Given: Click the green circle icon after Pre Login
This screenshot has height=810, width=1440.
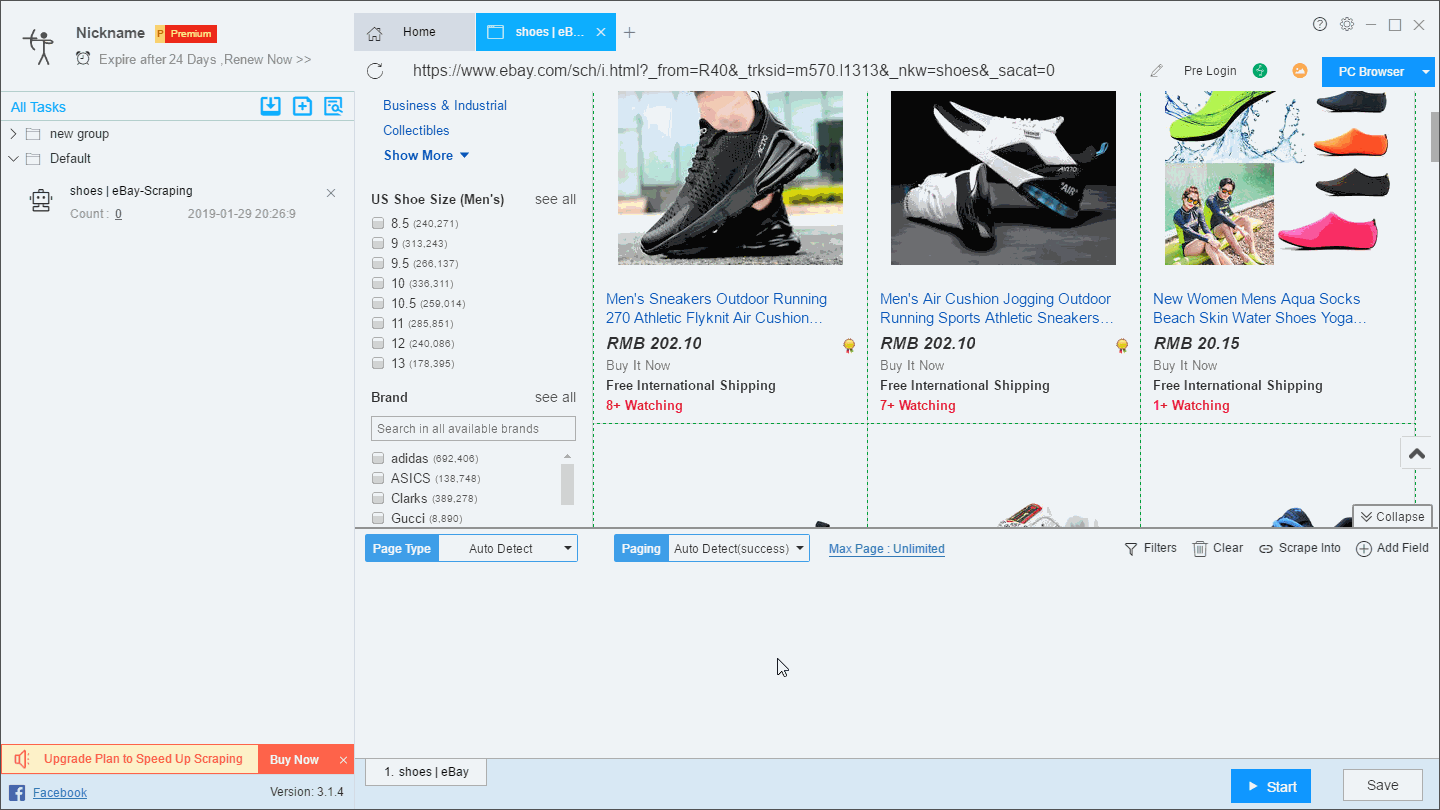Looking at the screenshot, I should [x=1260, y=71].
